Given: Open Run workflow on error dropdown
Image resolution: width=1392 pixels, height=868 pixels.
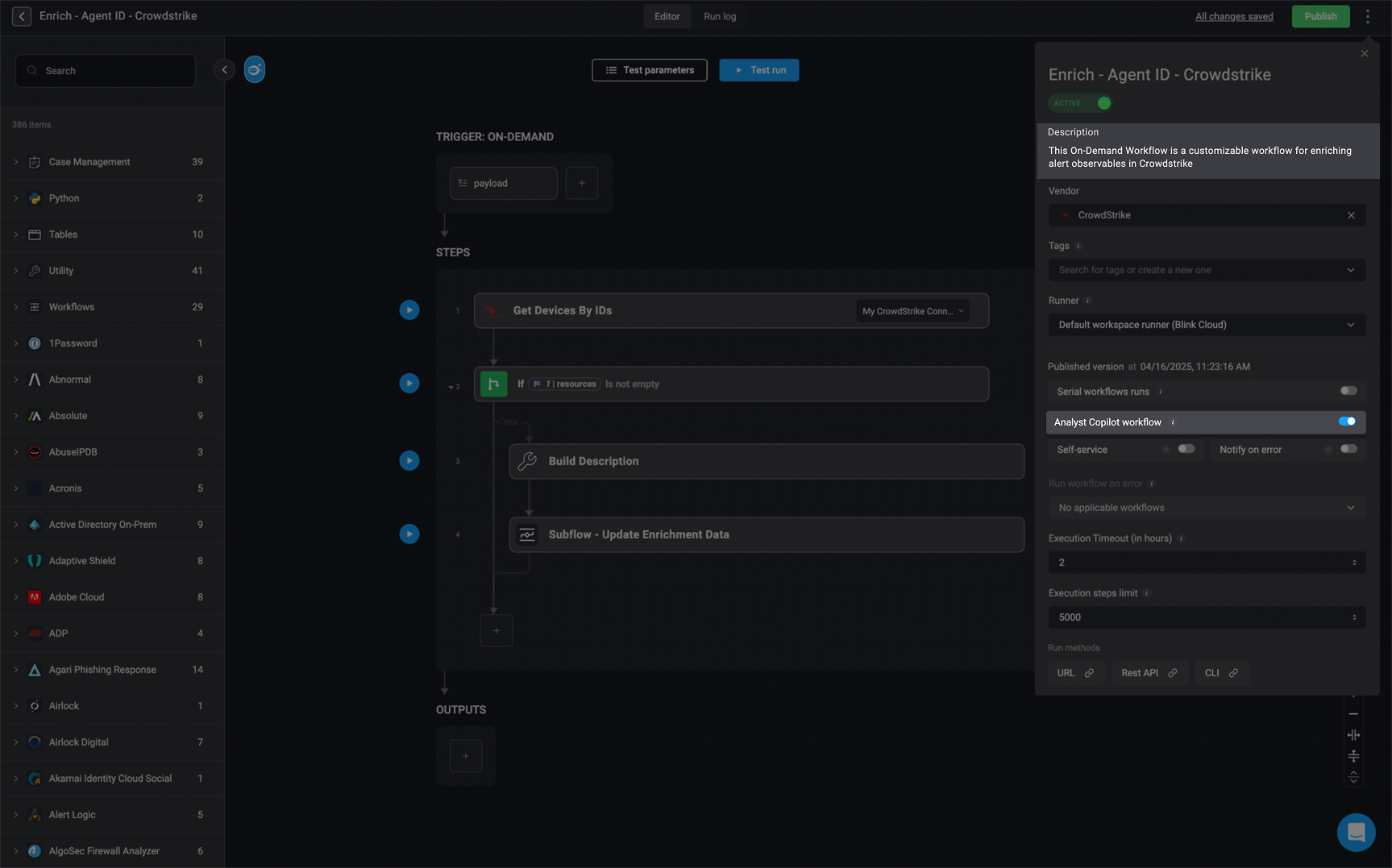Looking at the screenshot, I should pos(1207,508).
